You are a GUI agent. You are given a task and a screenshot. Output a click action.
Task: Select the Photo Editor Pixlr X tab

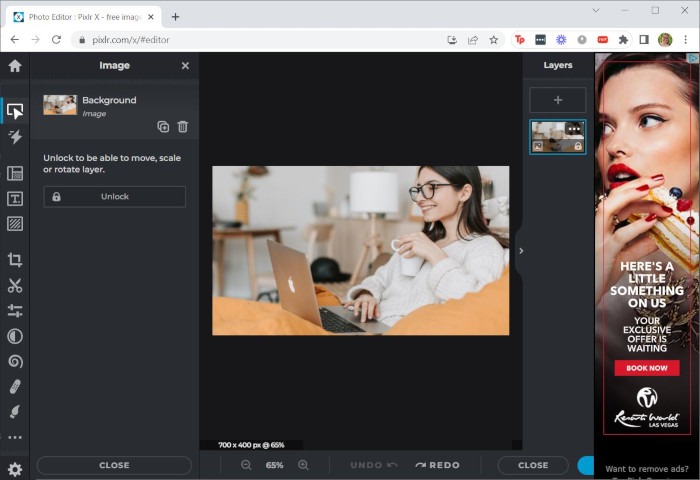[x=83, y=17]
